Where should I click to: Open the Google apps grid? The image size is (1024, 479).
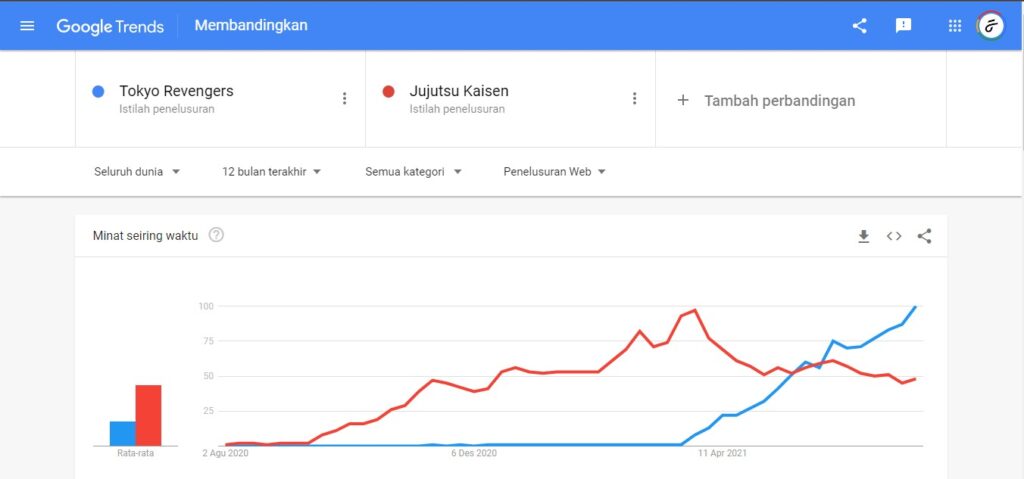[954, 26]
